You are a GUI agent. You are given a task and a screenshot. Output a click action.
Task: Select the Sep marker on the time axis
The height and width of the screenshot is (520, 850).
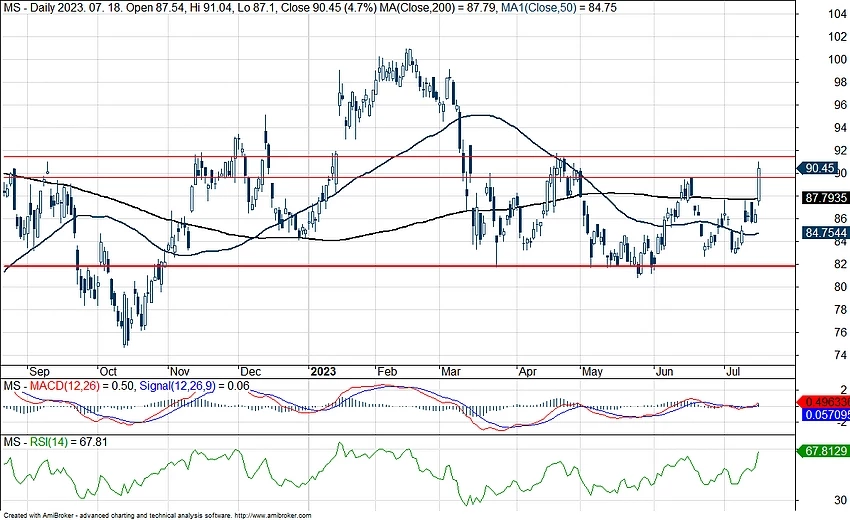pos(39,371)
